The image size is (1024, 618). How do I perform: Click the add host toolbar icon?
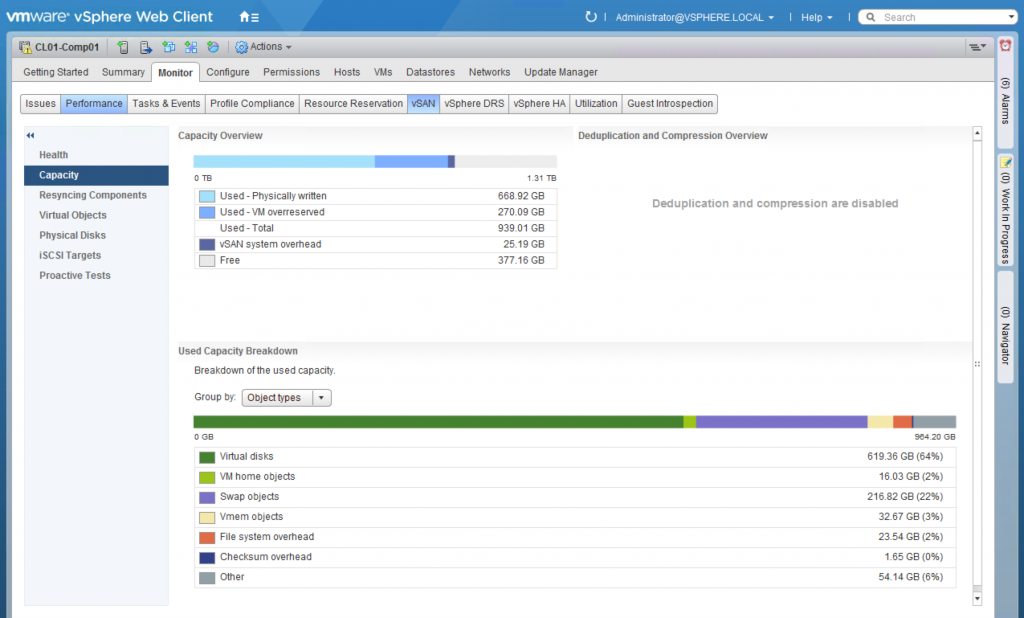[123, 47]
